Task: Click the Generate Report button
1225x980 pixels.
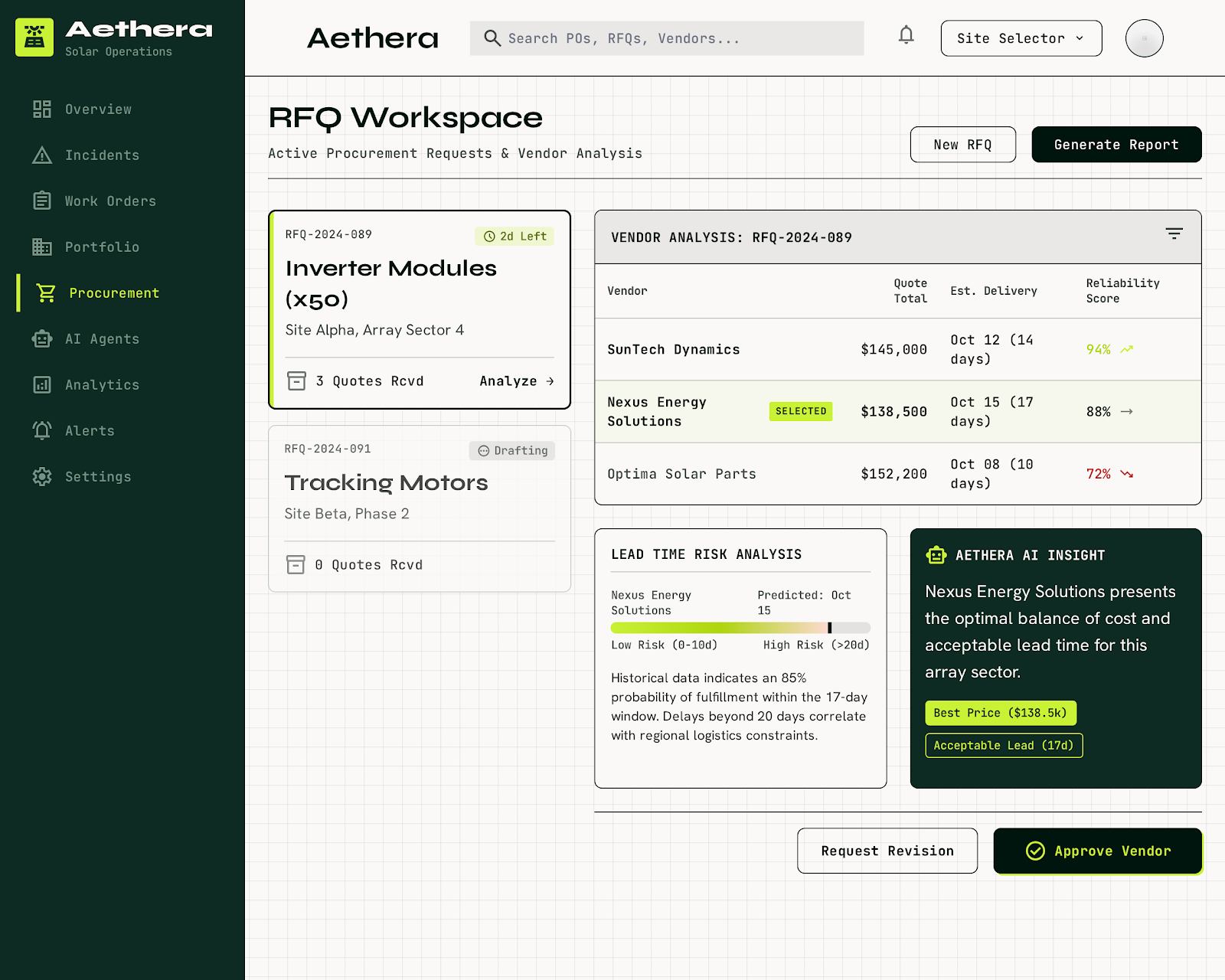Action: pyautogui.click(x=1117, y=145)
